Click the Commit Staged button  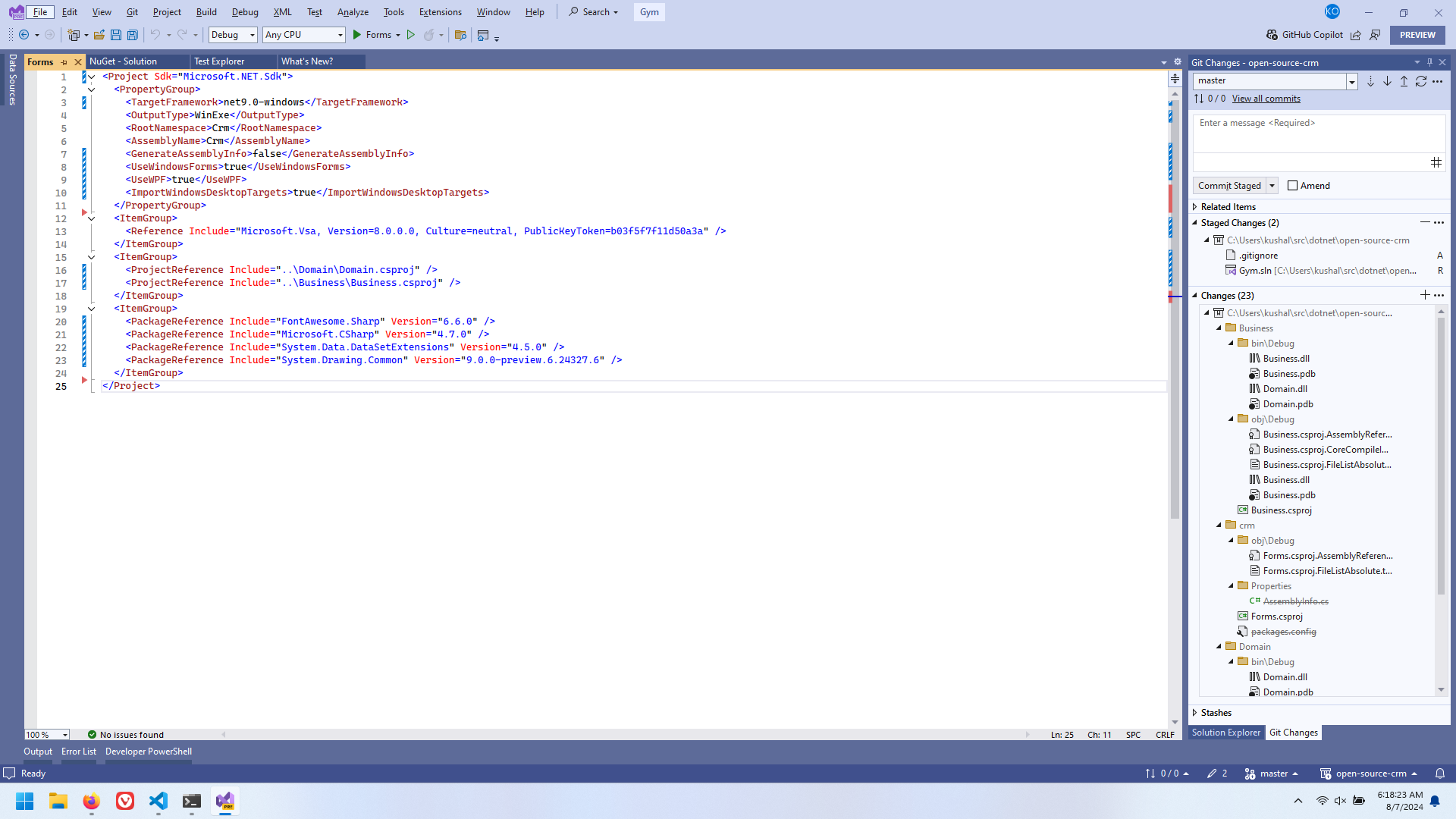(1229, 186)
